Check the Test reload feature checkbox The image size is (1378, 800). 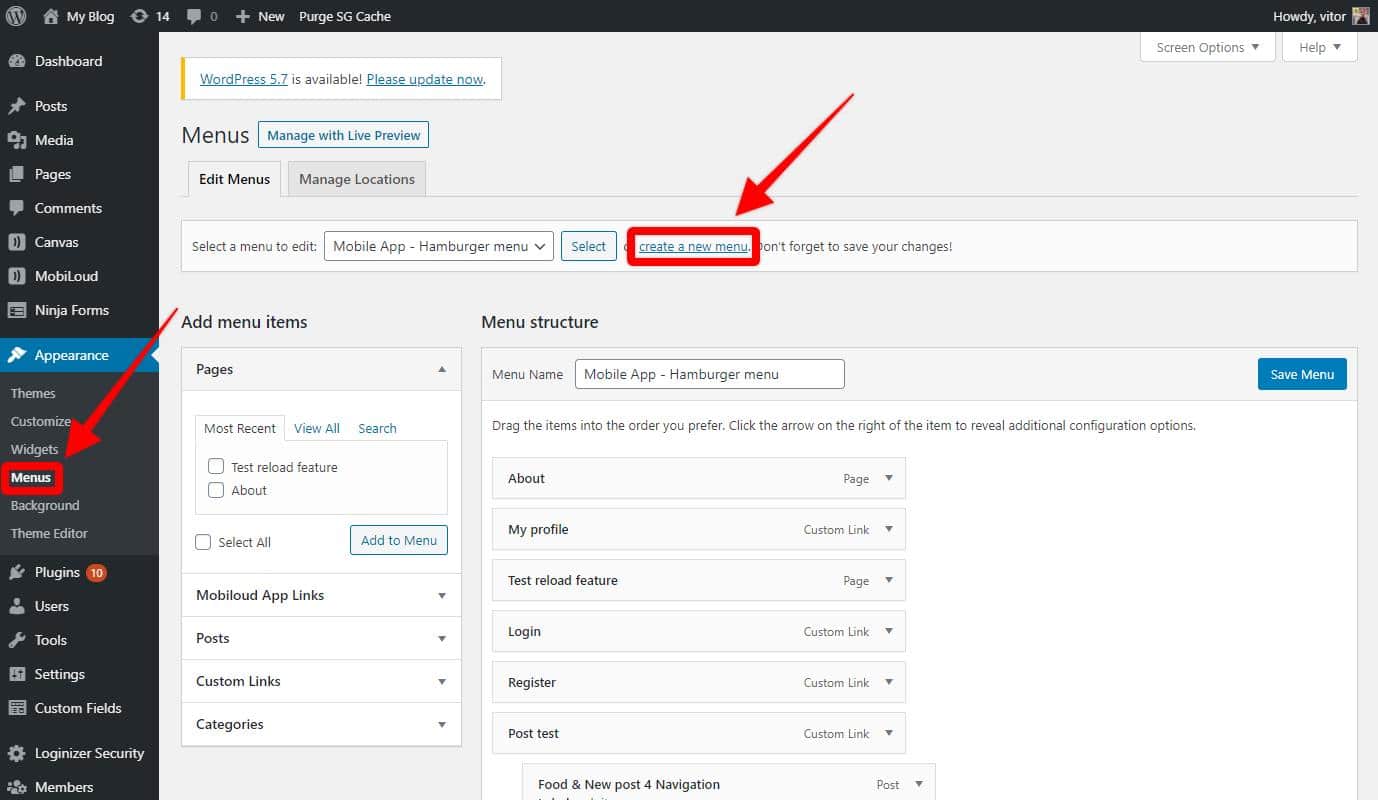(x=216, y=466)
